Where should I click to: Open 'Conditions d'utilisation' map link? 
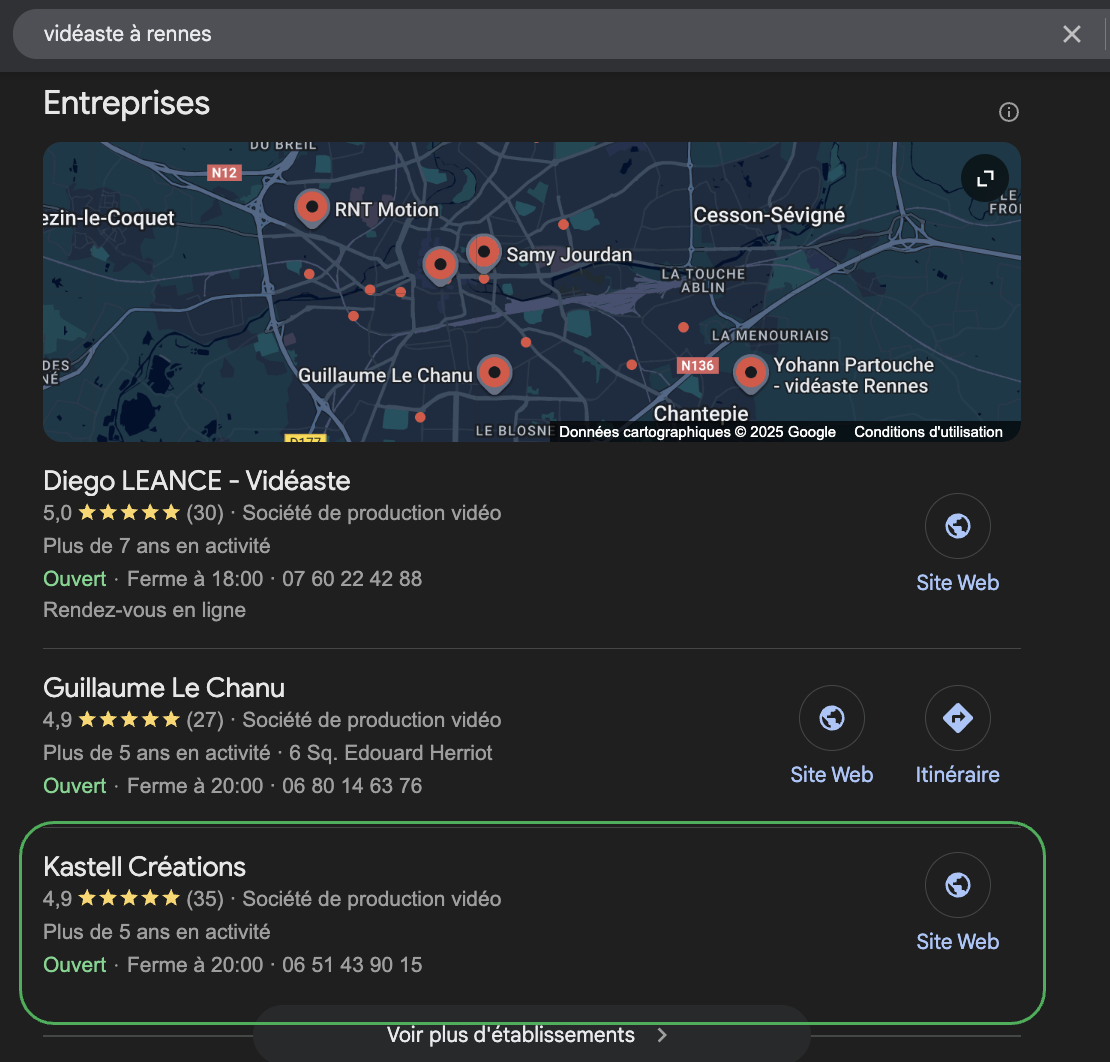tap(928, 432)
